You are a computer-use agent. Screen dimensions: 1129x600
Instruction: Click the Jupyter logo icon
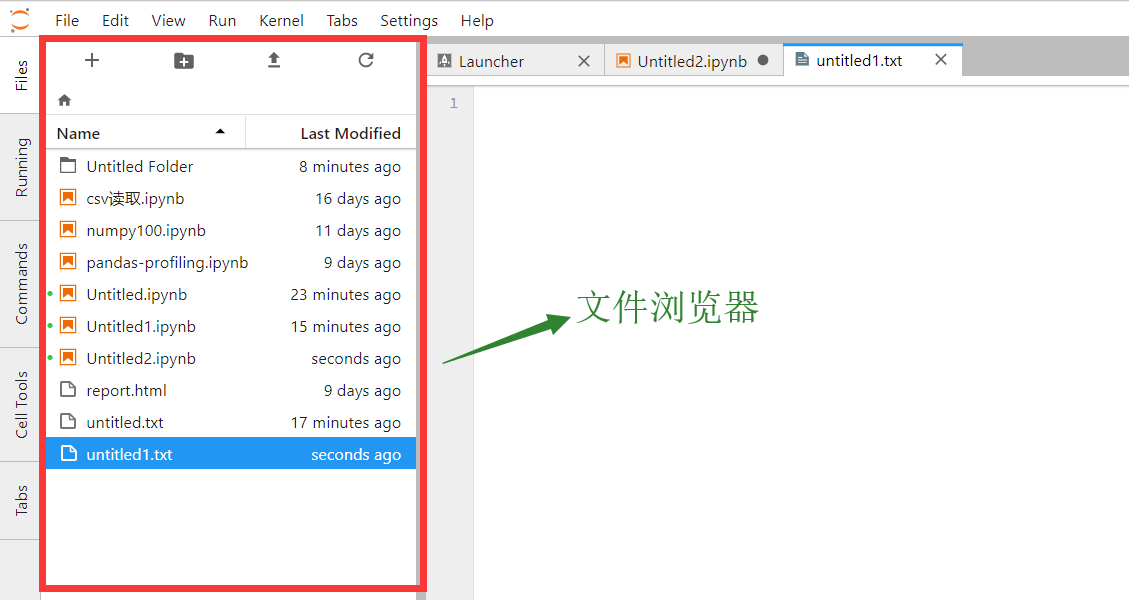point(20,19)
